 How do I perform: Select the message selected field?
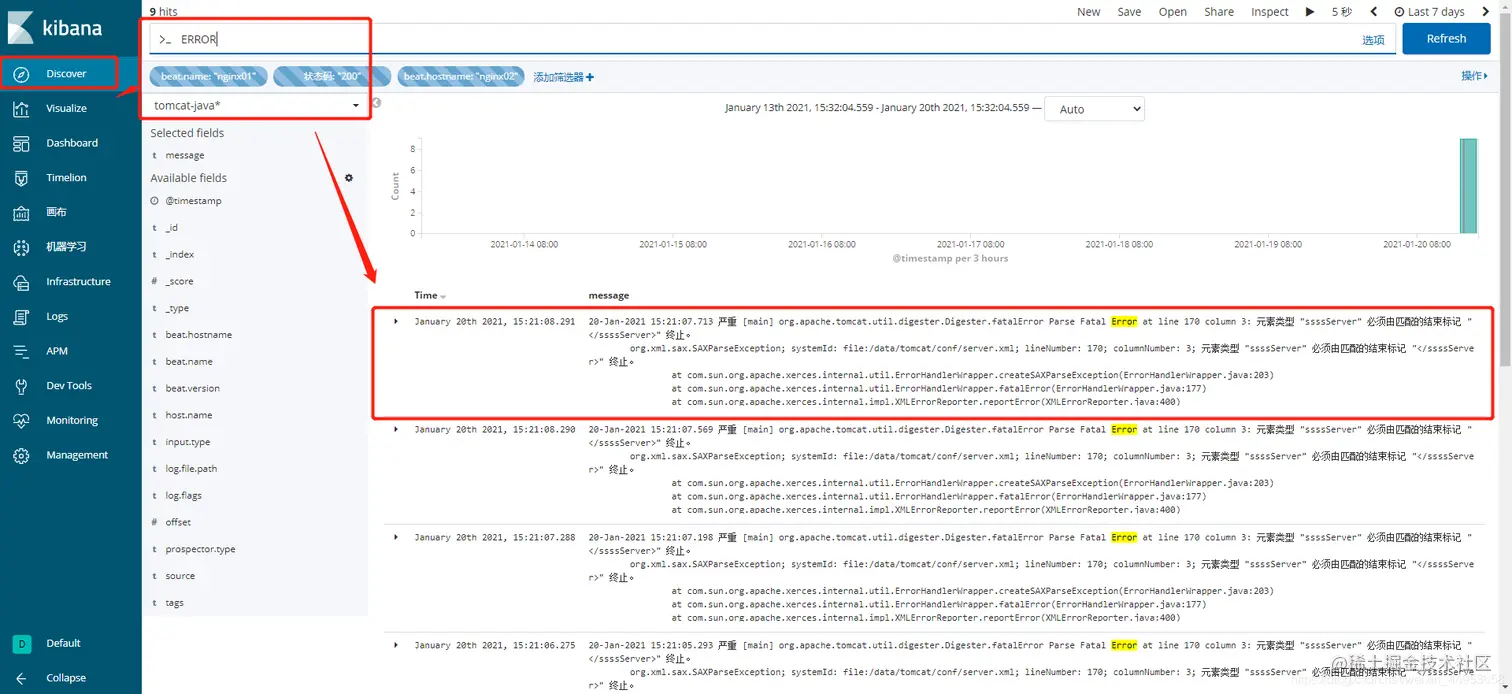click(185, 156)
